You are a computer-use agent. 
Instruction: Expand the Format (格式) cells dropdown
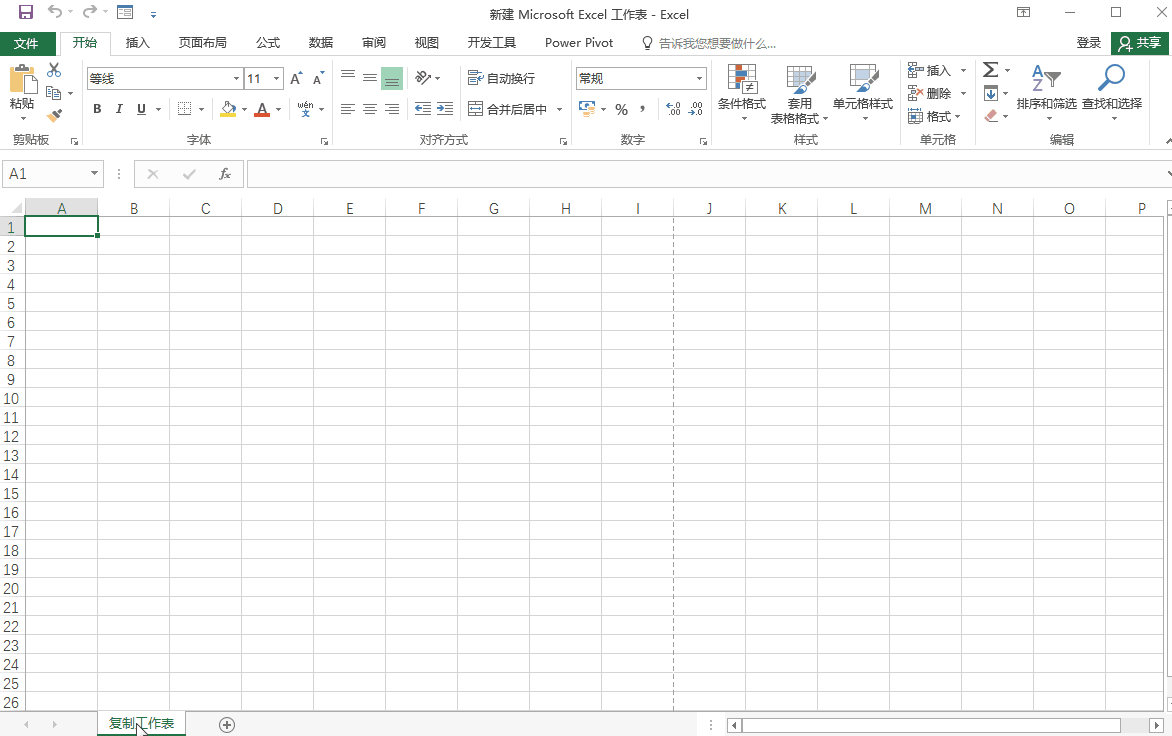957,117
